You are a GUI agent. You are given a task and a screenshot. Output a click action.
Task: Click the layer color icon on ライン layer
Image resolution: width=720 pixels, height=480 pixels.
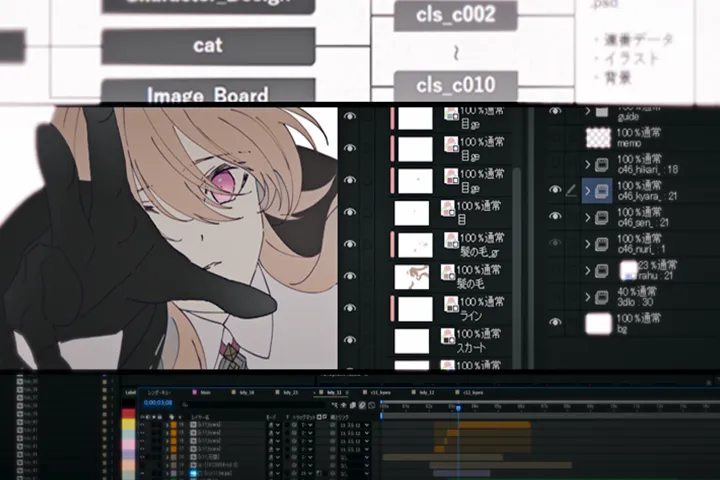pyautogui.click(x=451, y=304)
